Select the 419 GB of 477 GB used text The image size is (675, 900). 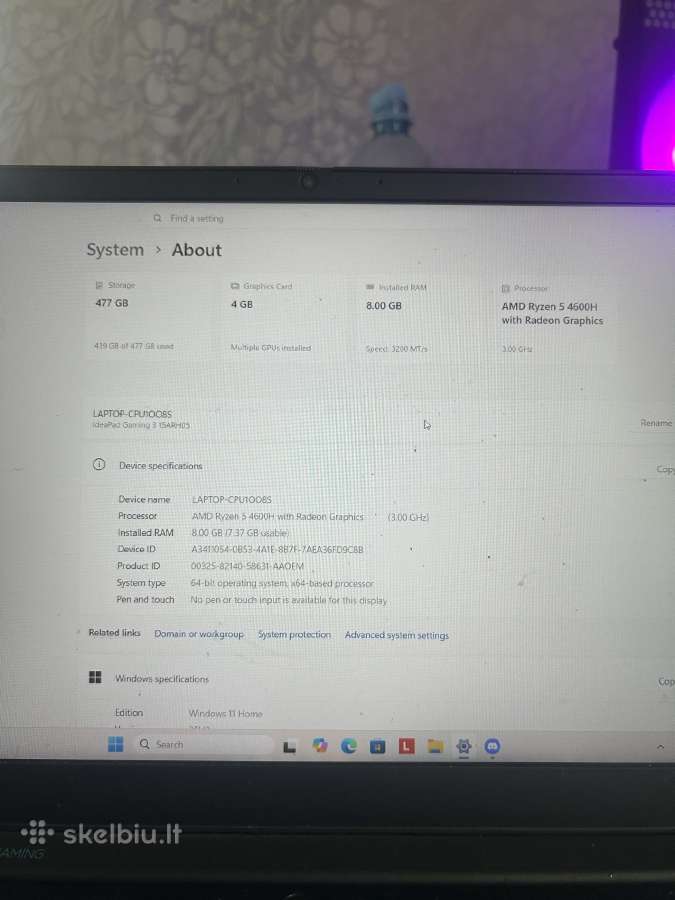(134, 346)
